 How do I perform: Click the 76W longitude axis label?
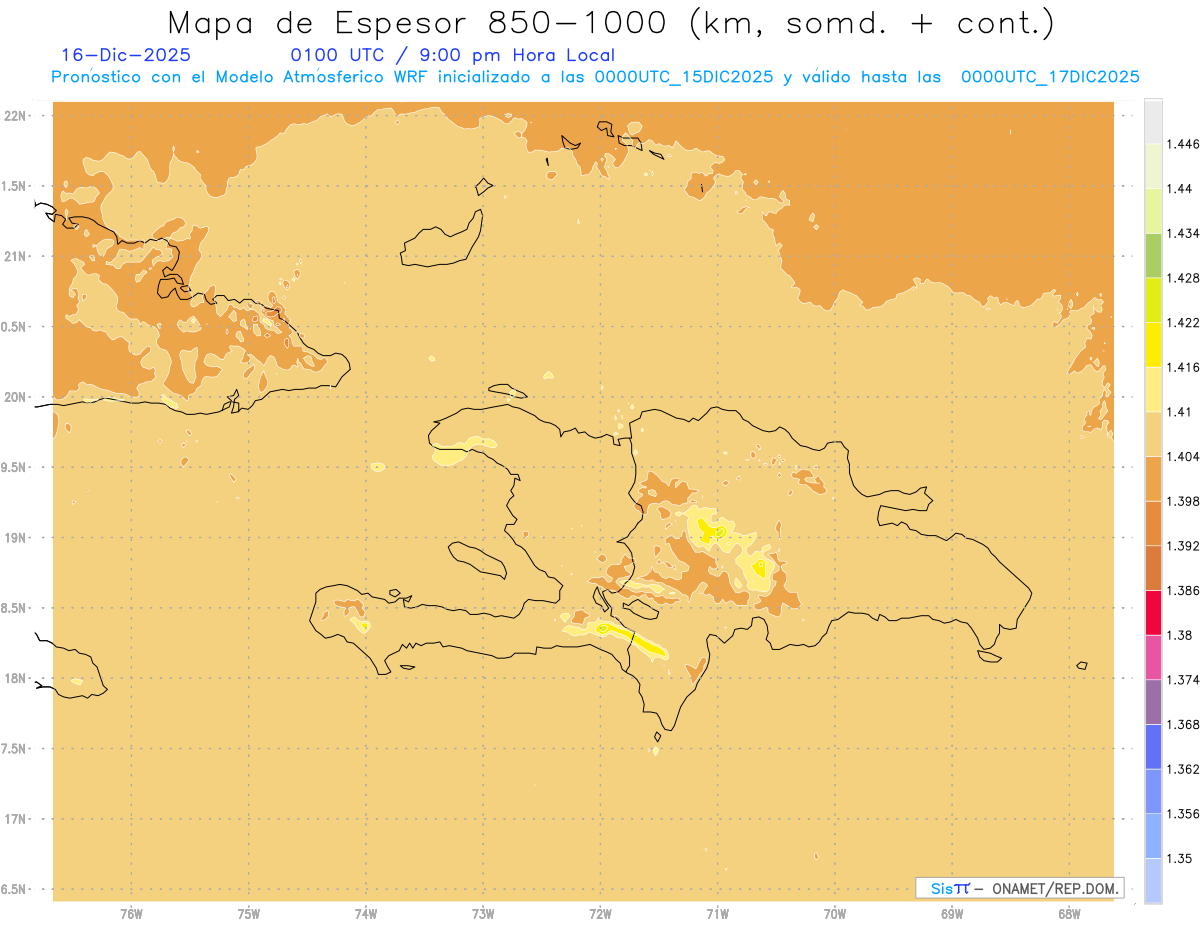131,914
